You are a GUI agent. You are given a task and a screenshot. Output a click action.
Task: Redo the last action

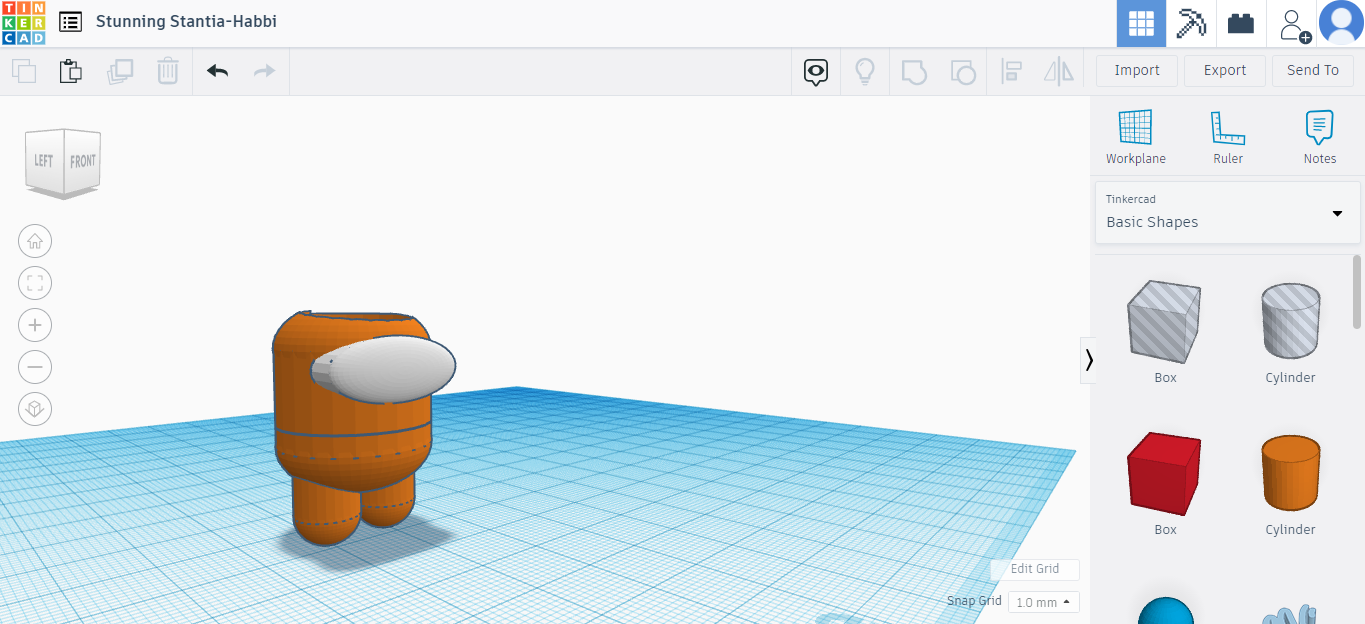coord(264,71)
